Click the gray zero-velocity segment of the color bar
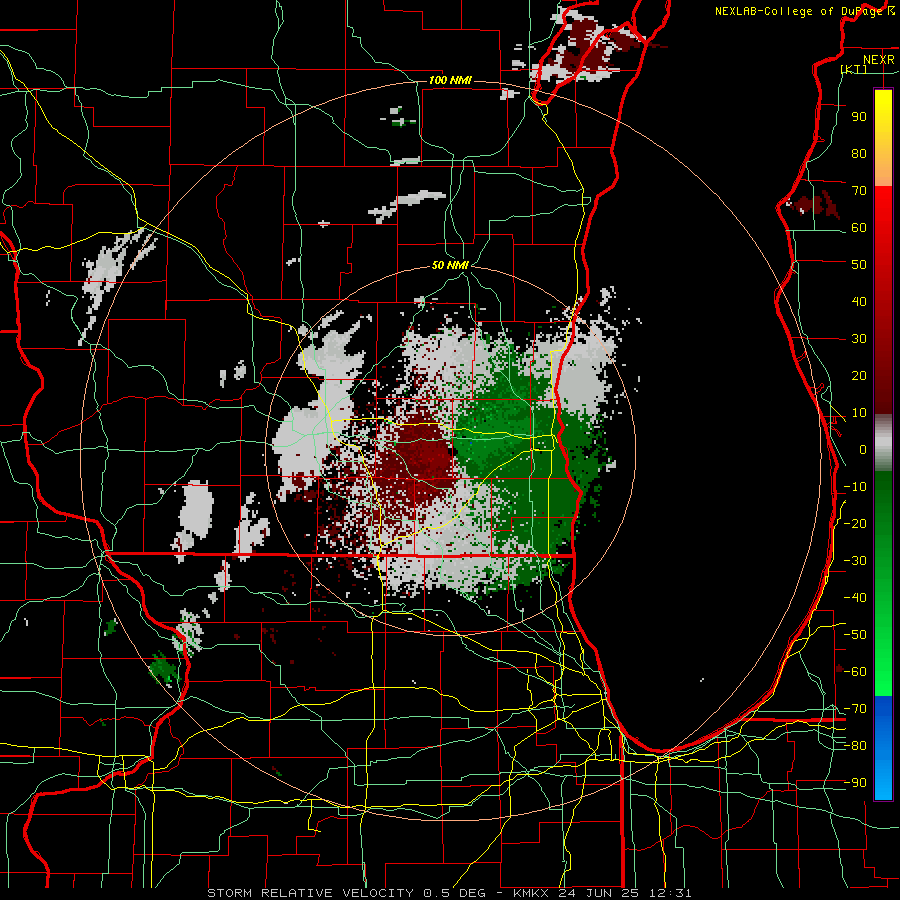Viewport: 900px width, 900px height. tap(883, 443)
